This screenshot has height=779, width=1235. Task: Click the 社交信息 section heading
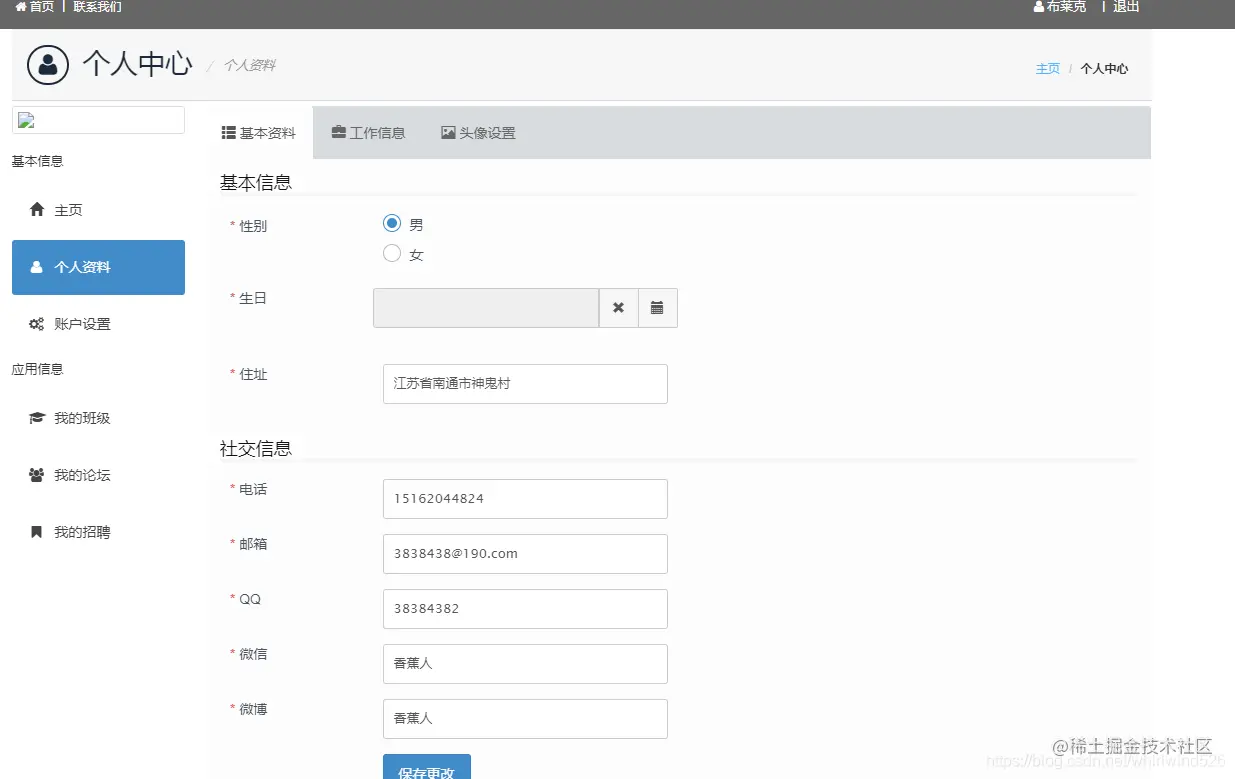coord(256,448)
